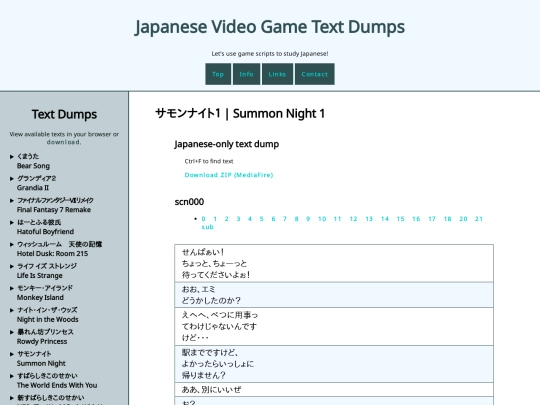Select Summon Night in the sidebar
540x405 pixels.
[x=41, y=363]
